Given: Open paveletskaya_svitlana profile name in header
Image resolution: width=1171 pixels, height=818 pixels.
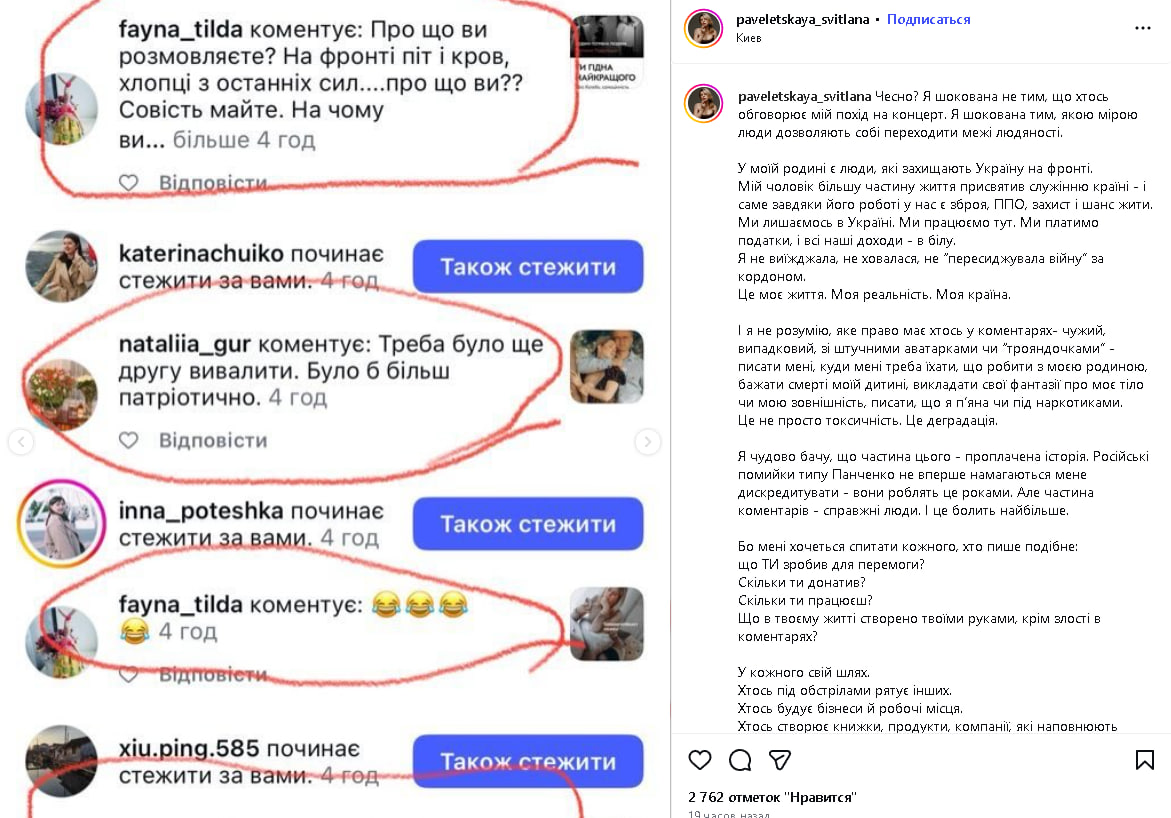Looking at the screenshot, I should click(802, 19).
